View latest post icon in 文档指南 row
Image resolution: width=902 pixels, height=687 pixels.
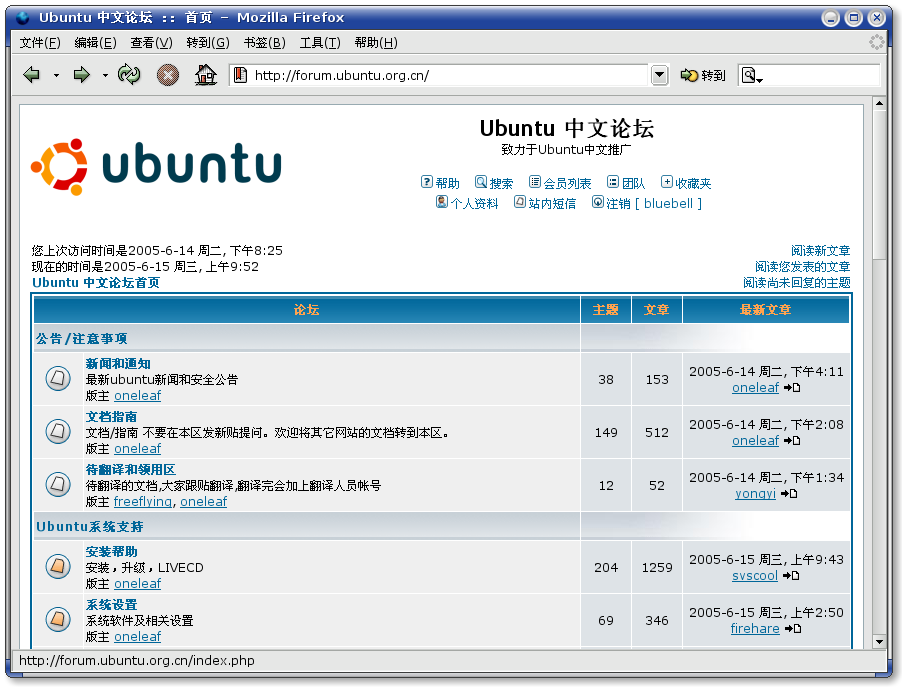click(792, 441)
